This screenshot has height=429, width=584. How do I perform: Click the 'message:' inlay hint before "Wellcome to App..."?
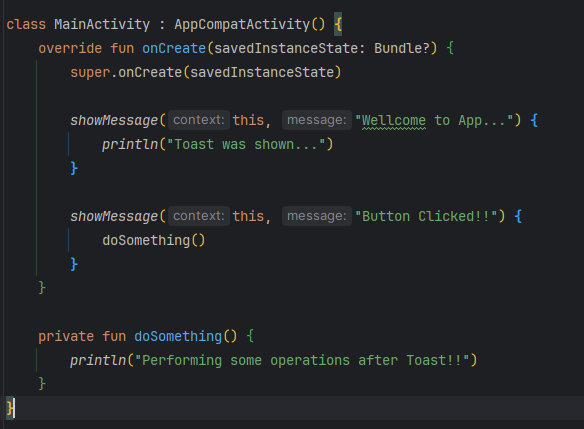(317, 120)
